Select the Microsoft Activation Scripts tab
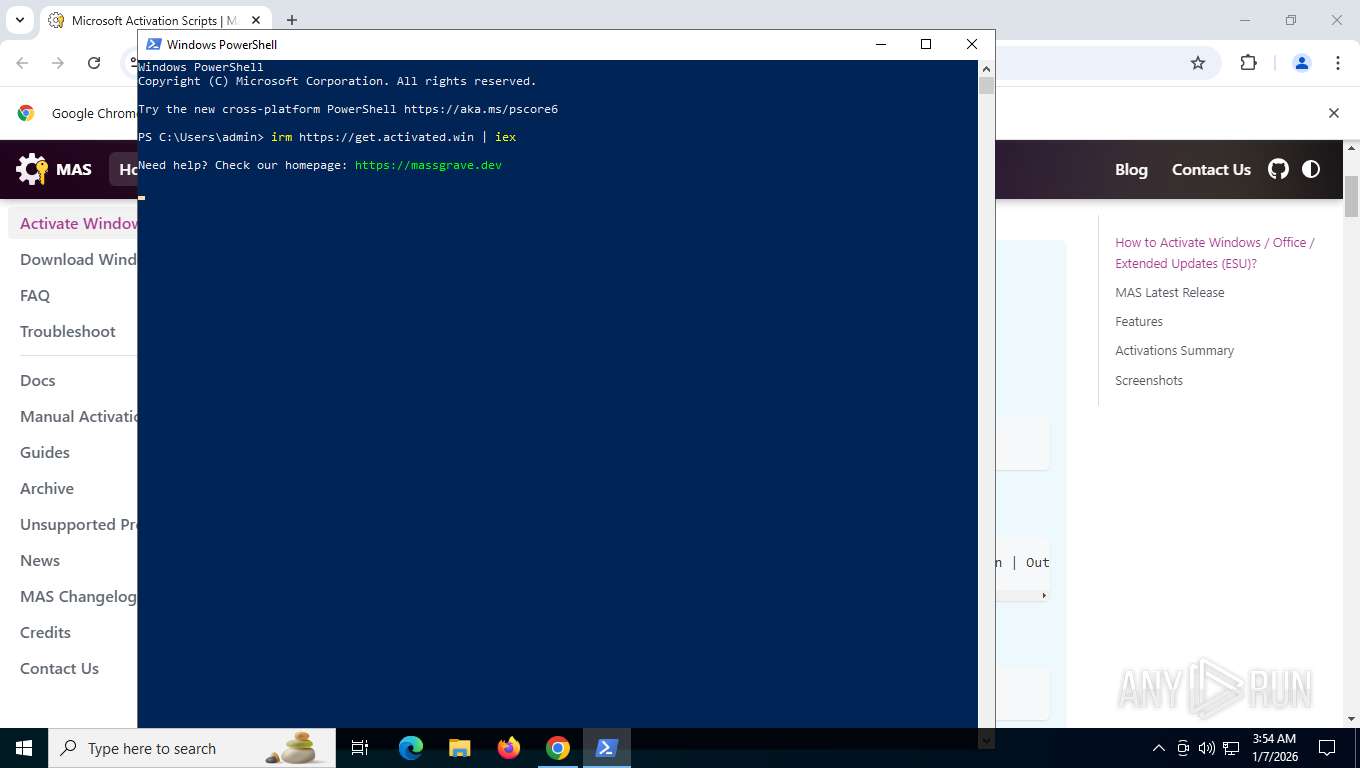This screenshot has height=768, width=1360. (x=156, y=20)
